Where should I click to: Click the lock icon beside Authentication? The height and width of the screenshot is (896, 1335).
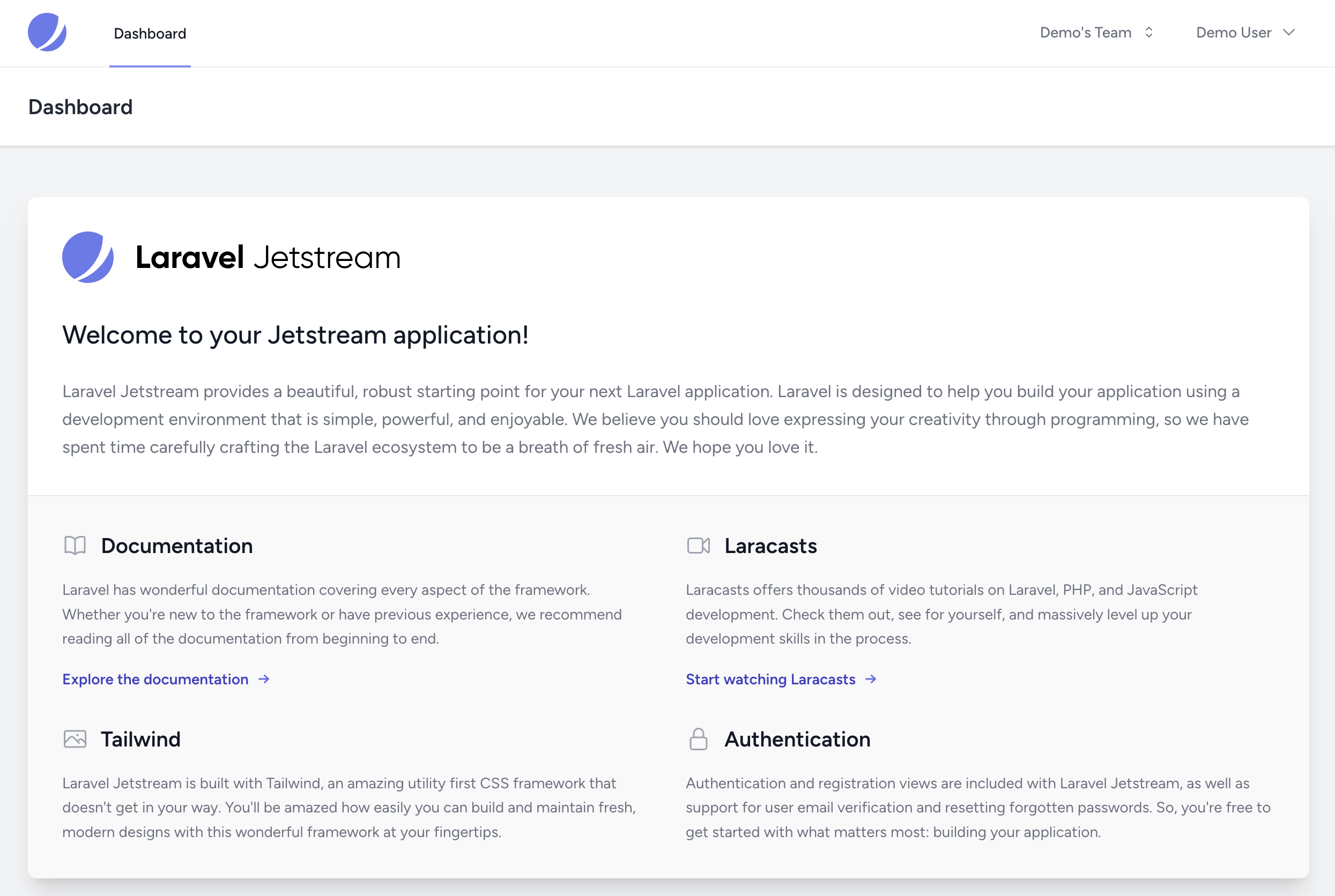pyautogui.click(x=698, y=739)
